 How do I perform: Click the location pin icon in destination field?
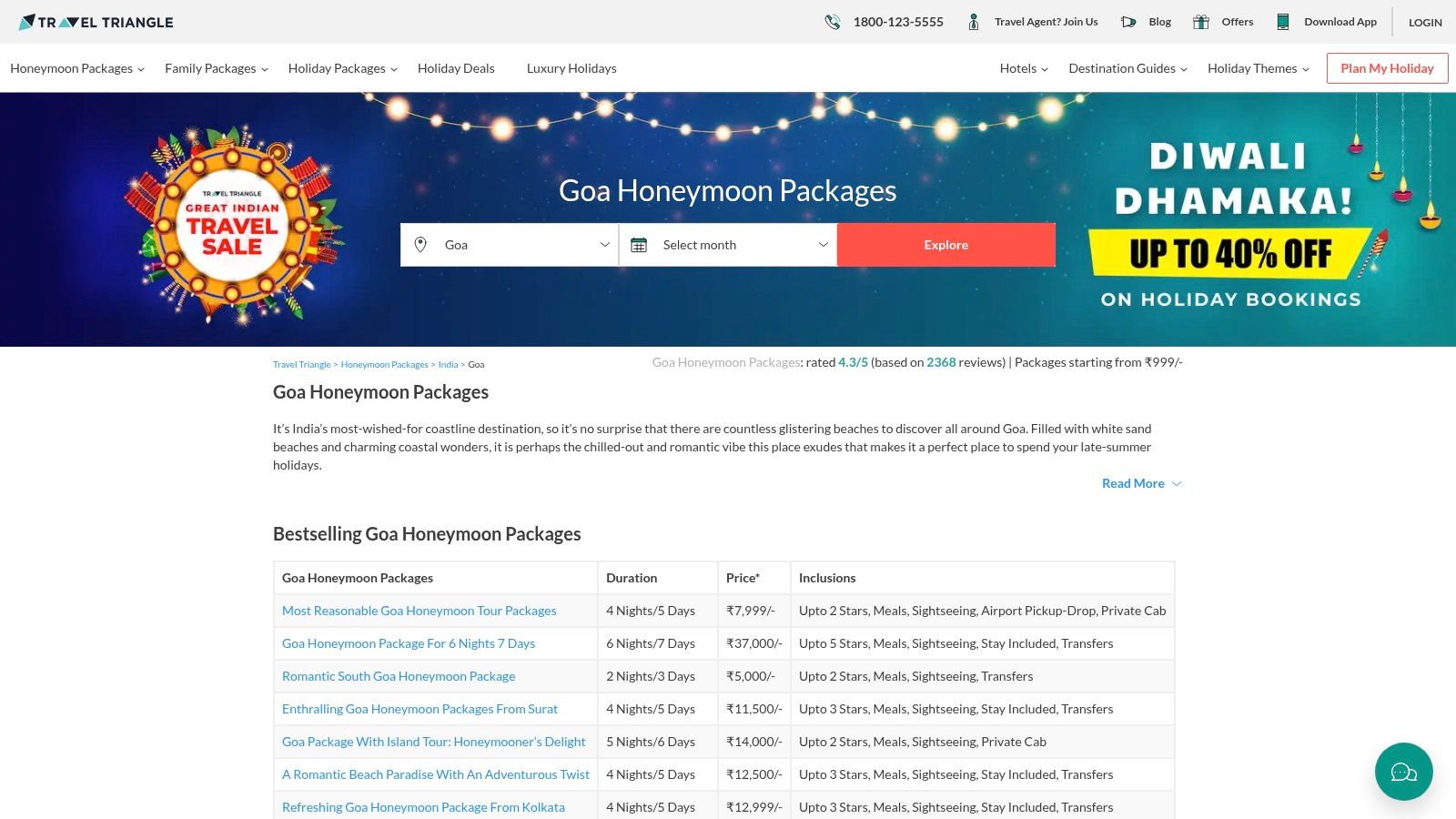420,245
